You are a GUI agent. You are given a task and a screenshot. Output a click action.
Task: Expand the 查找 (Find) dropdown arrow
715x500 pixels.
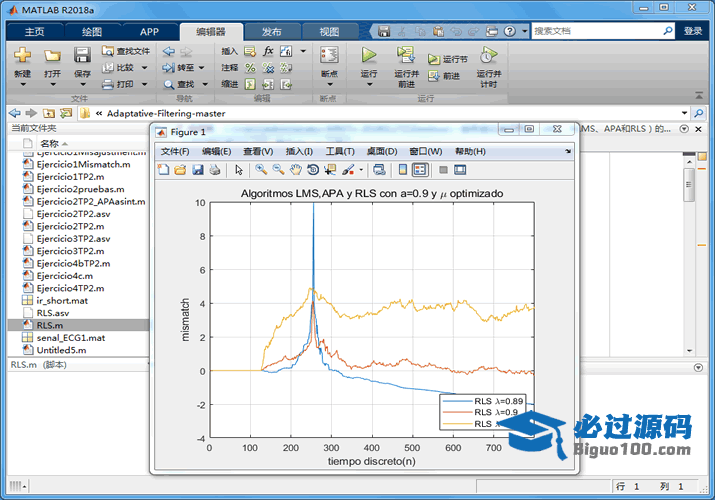coord(205,84)
